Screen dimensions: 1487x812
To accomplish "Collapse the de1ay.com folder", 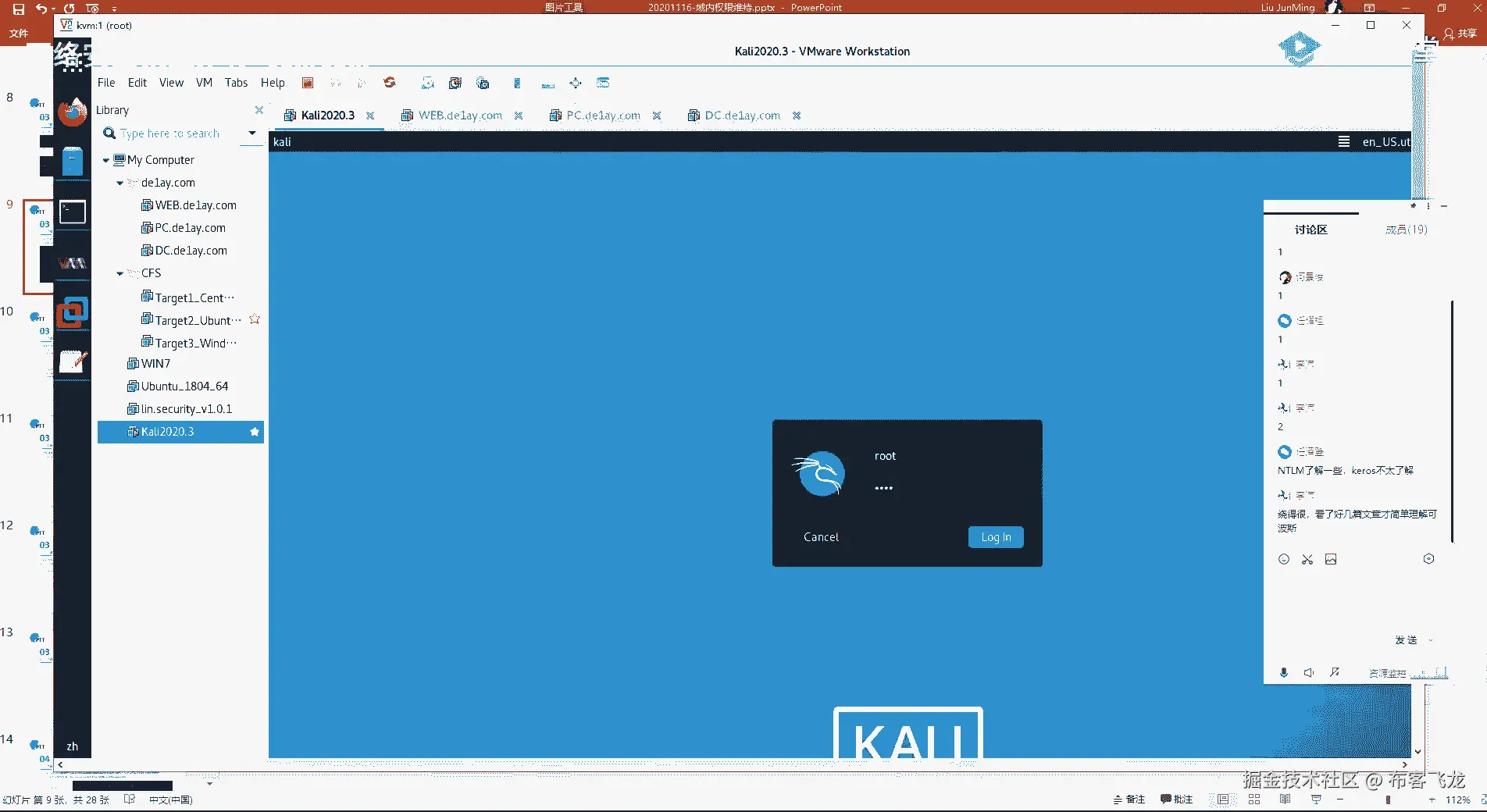I will (119, 183).
